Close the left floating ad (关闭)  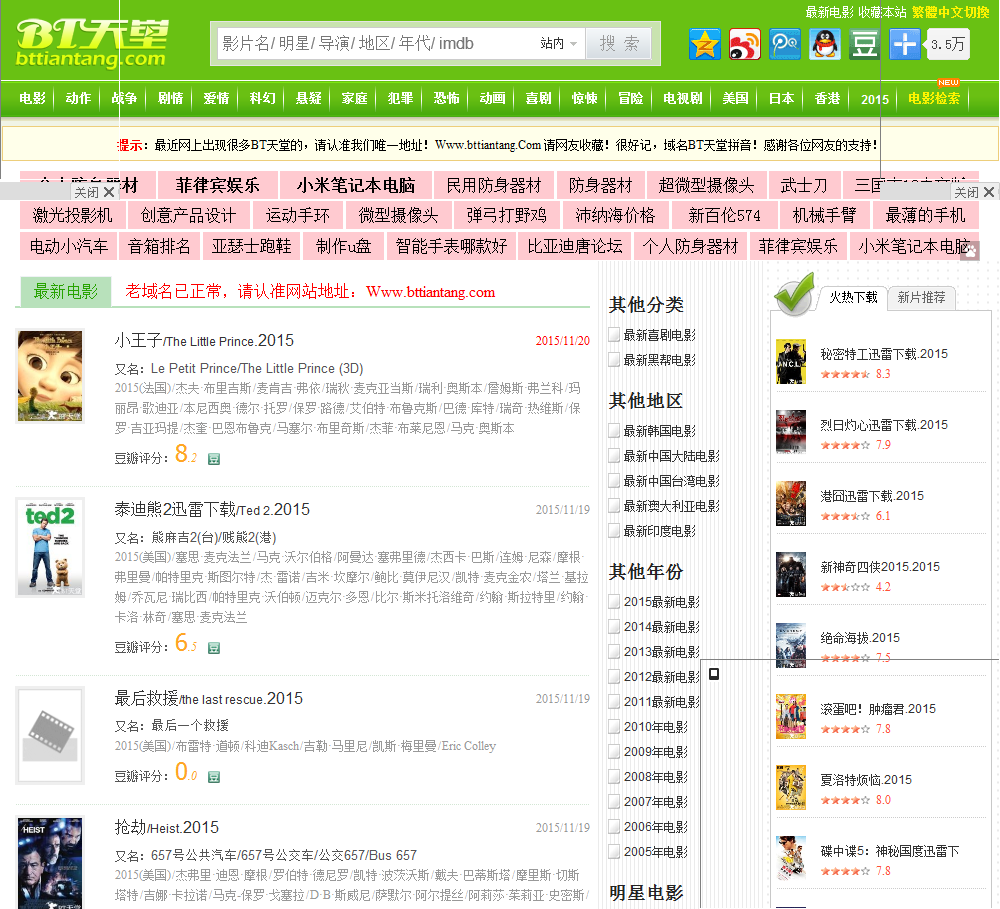(x=94, y=192)
